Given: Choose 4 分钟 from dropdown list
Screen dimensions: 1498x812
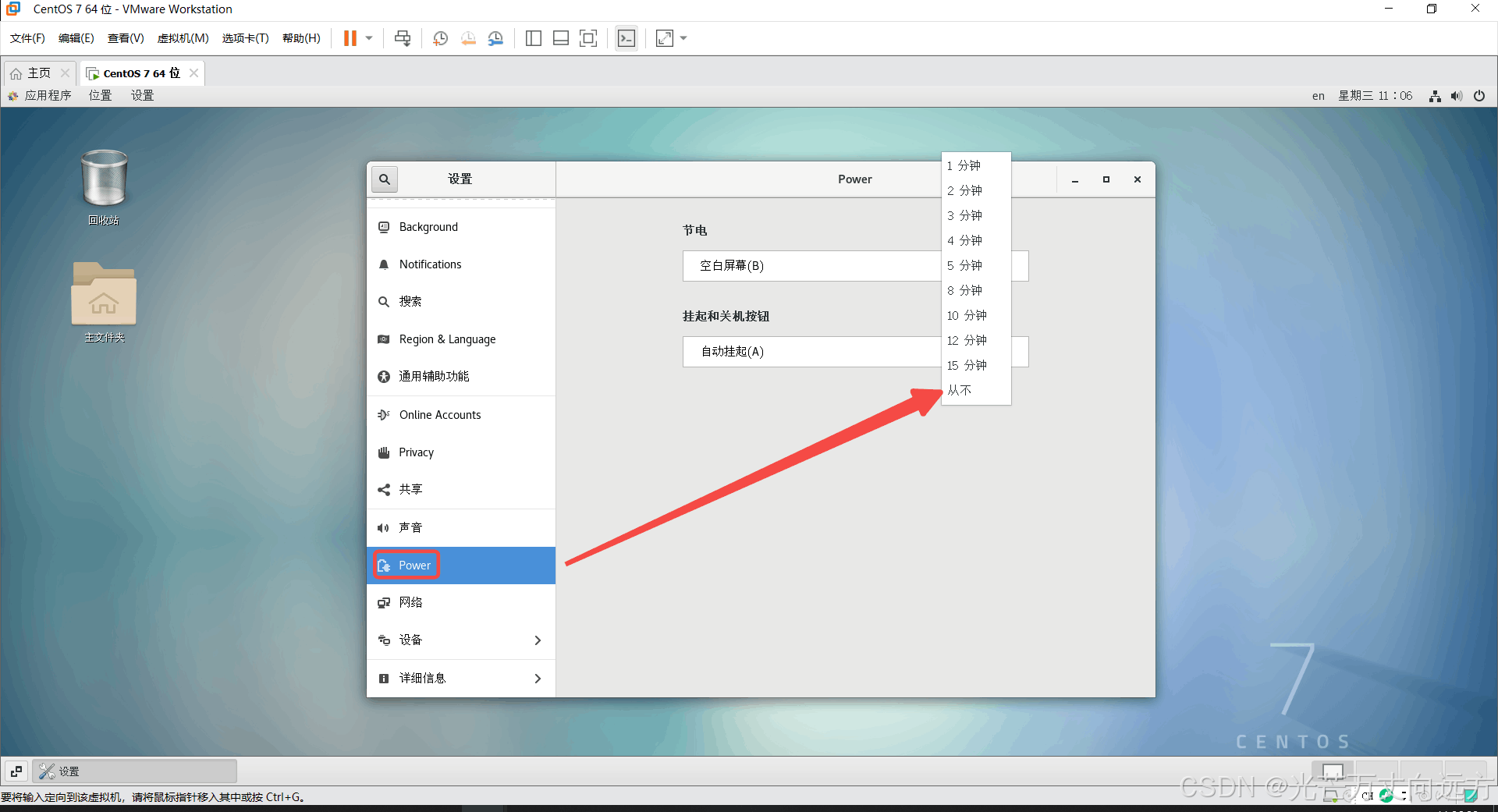Looking at the screenshot, I should [x=976, y=240].
